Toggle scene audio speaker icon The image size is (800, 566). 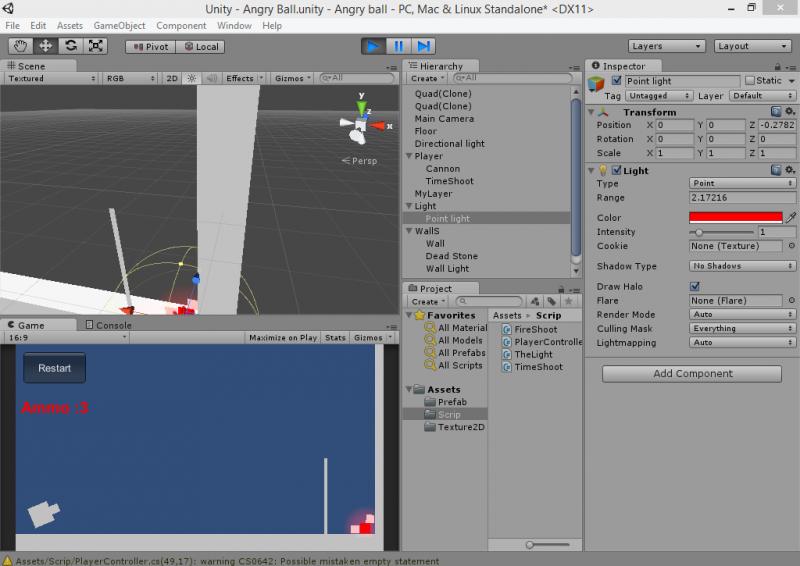(x=211, y=78)
